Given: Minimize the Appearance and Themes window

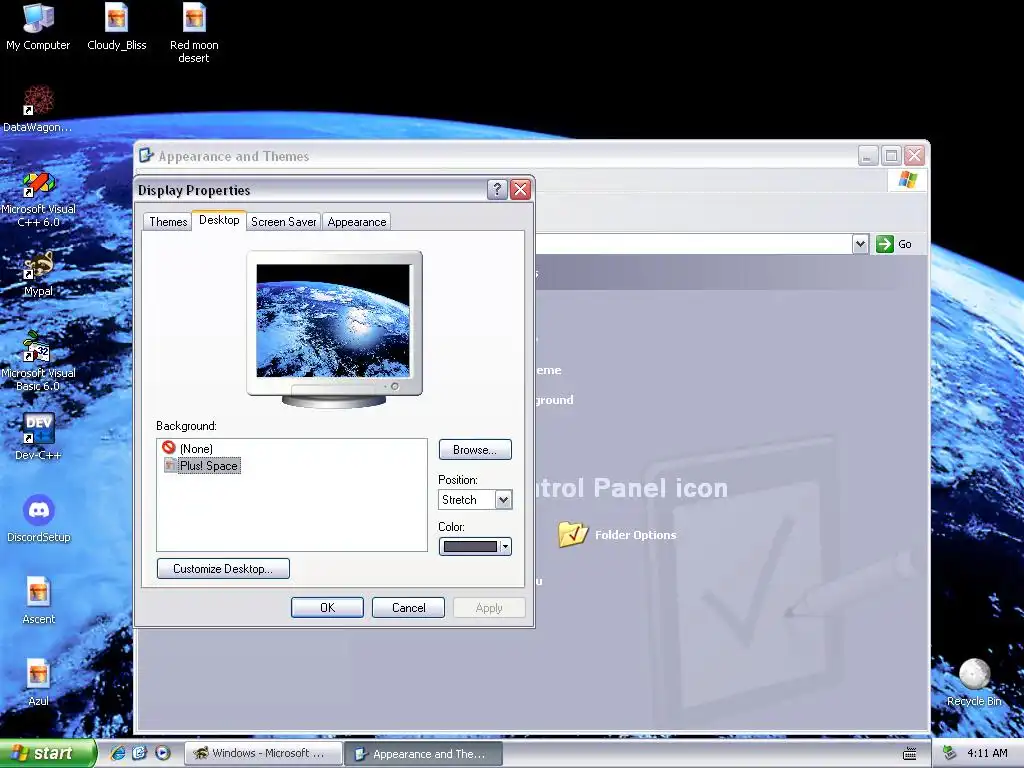Looking at the screenshot, I should 868,155.
